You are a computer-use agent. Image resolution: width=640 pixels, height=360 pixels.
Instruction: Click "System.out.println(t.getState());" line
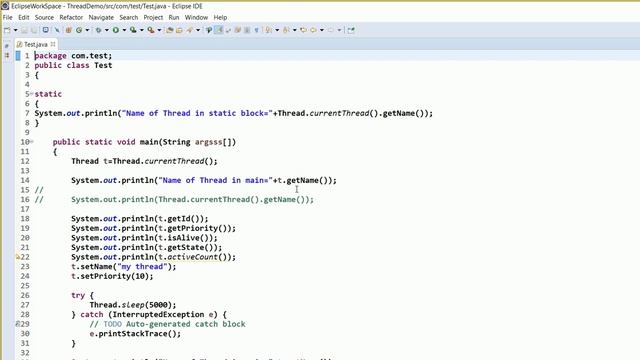pyautogui.click(x=147, y=247)
